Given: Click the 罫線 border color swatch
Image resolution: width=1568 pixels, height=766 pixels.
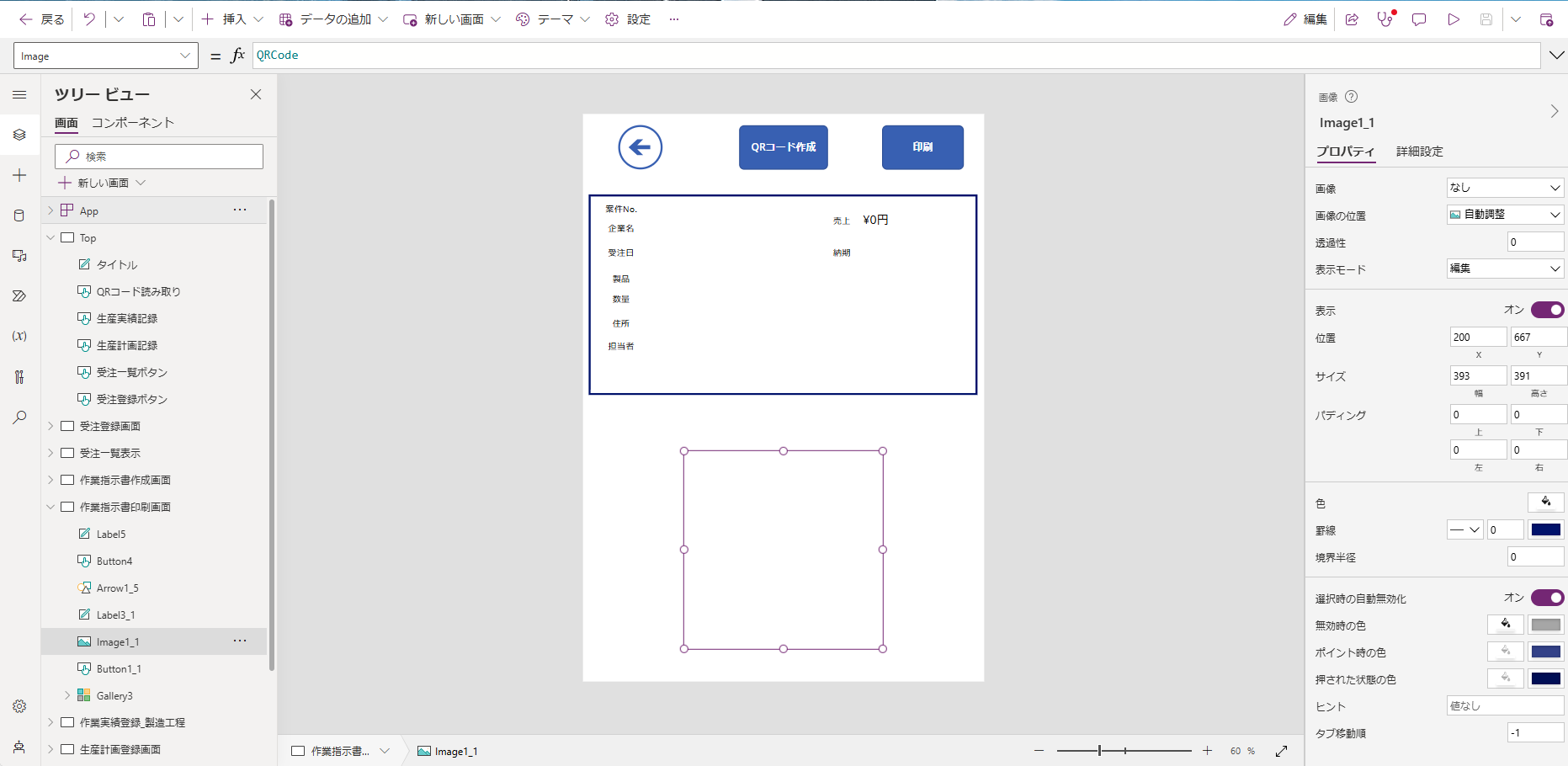Looking at the screenshot, I should point(1546,529).
